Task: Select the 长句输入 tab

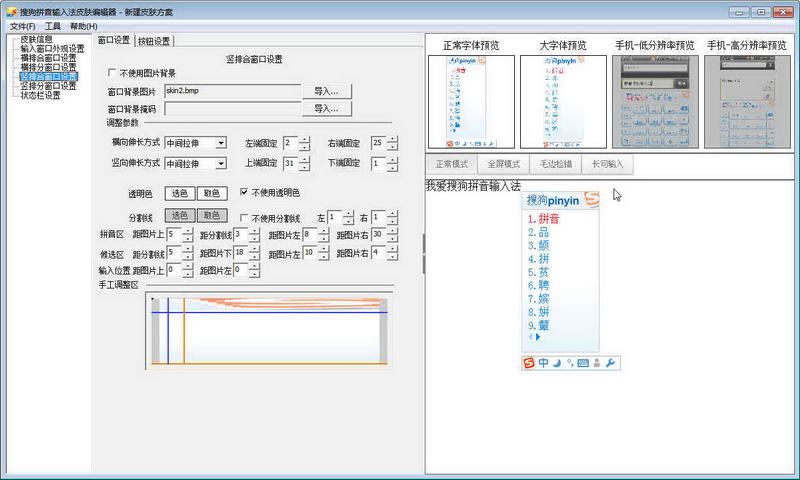Action: [x=607, y=164]
